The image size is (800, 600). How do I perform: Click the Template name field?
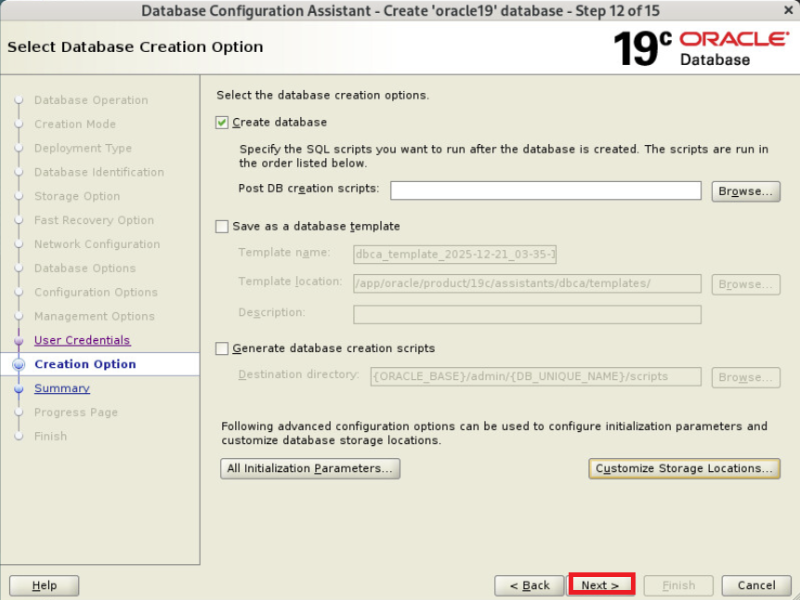tap(455, 254)
